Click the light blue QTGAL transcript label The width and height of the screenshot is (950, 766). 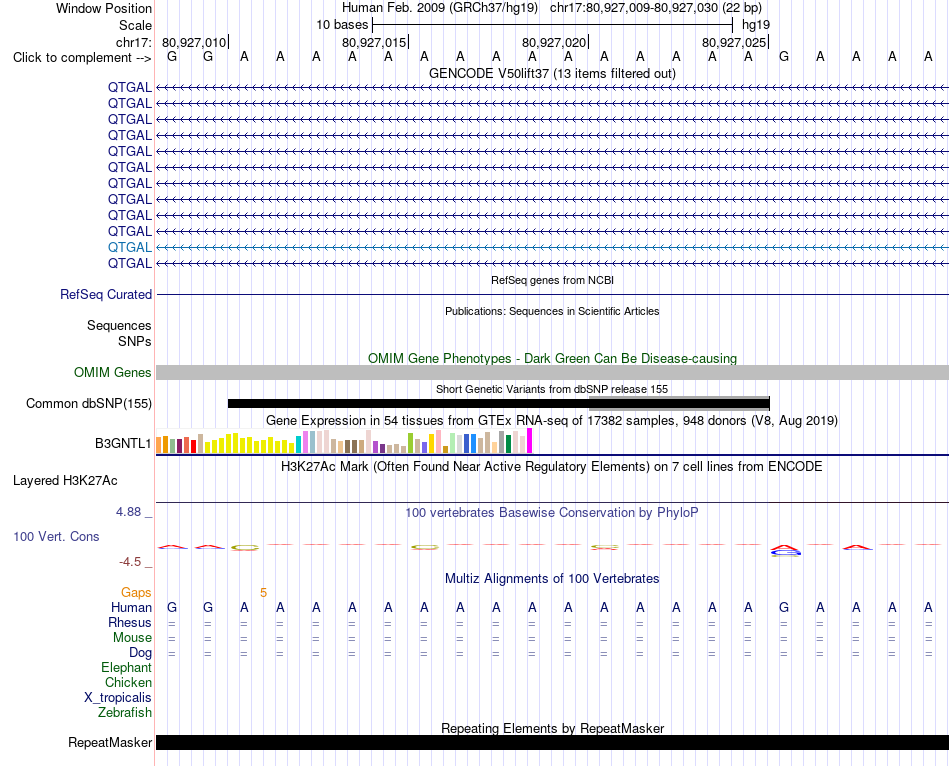coord(130,247)
